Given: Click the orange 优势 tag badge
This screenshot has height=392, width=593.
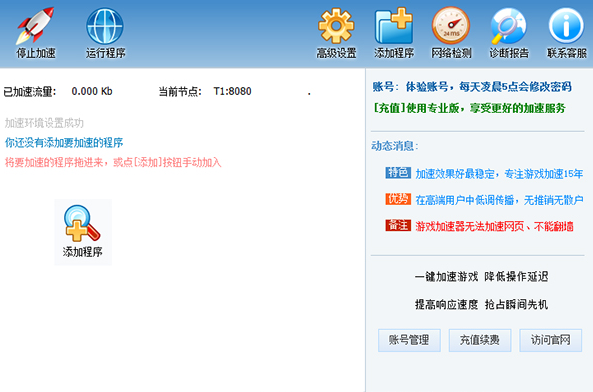Looking at the screenshot, I should click(398, 199).
